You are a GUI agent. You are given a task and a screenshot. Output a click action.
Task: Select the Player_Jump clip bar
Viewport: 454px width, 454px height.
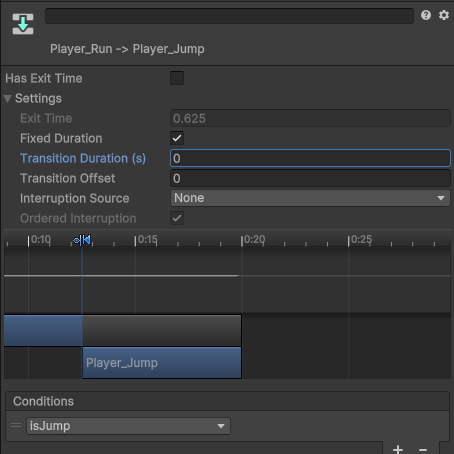pos(162,363)
